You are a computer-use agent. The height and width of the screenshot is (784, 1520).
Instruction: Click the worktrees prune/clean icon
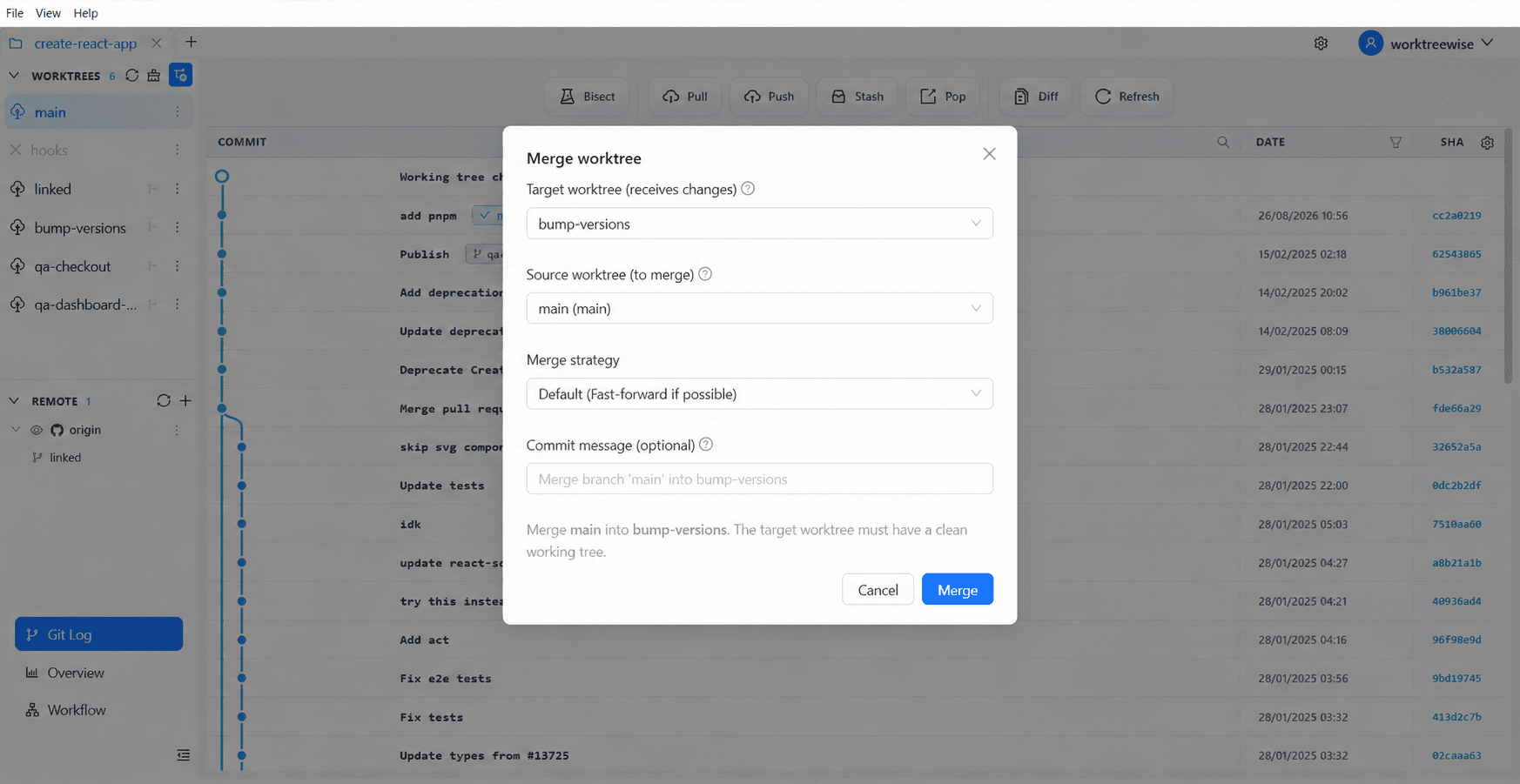click(154, 76)
